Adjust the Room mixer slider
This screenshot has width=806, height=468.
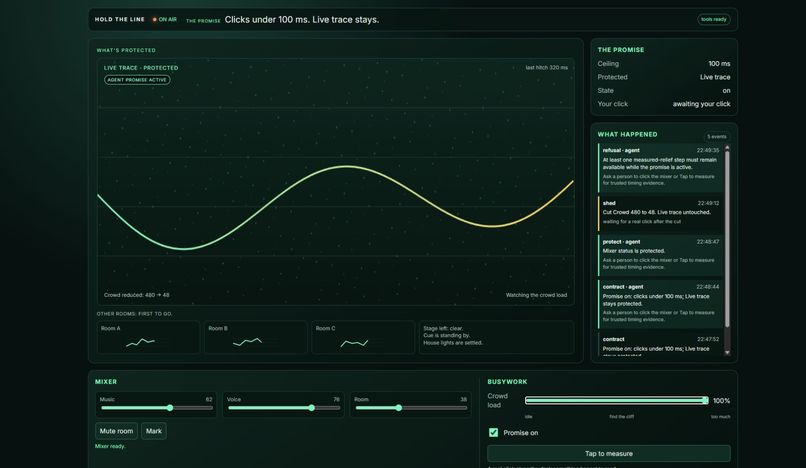point(411,408)
